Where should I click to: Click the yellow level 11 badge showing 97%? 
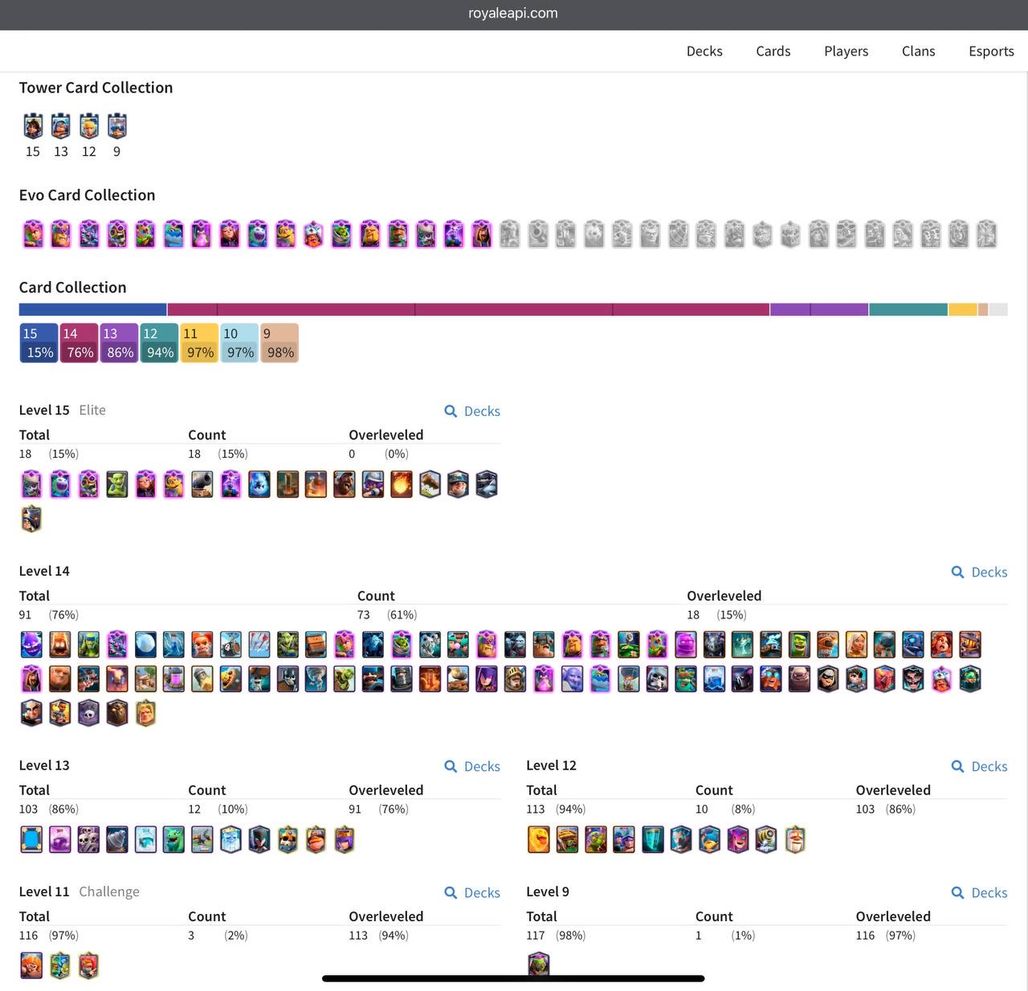pyautogui.click(x=199, y=343)
